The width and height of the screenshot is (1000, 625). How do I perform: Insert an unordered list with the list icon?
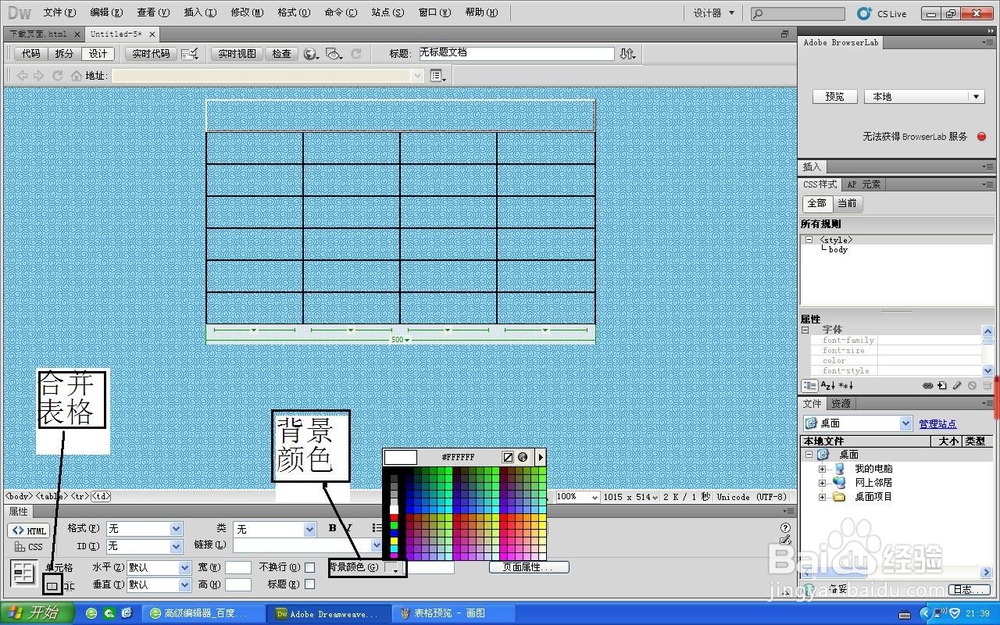point(377,528)
